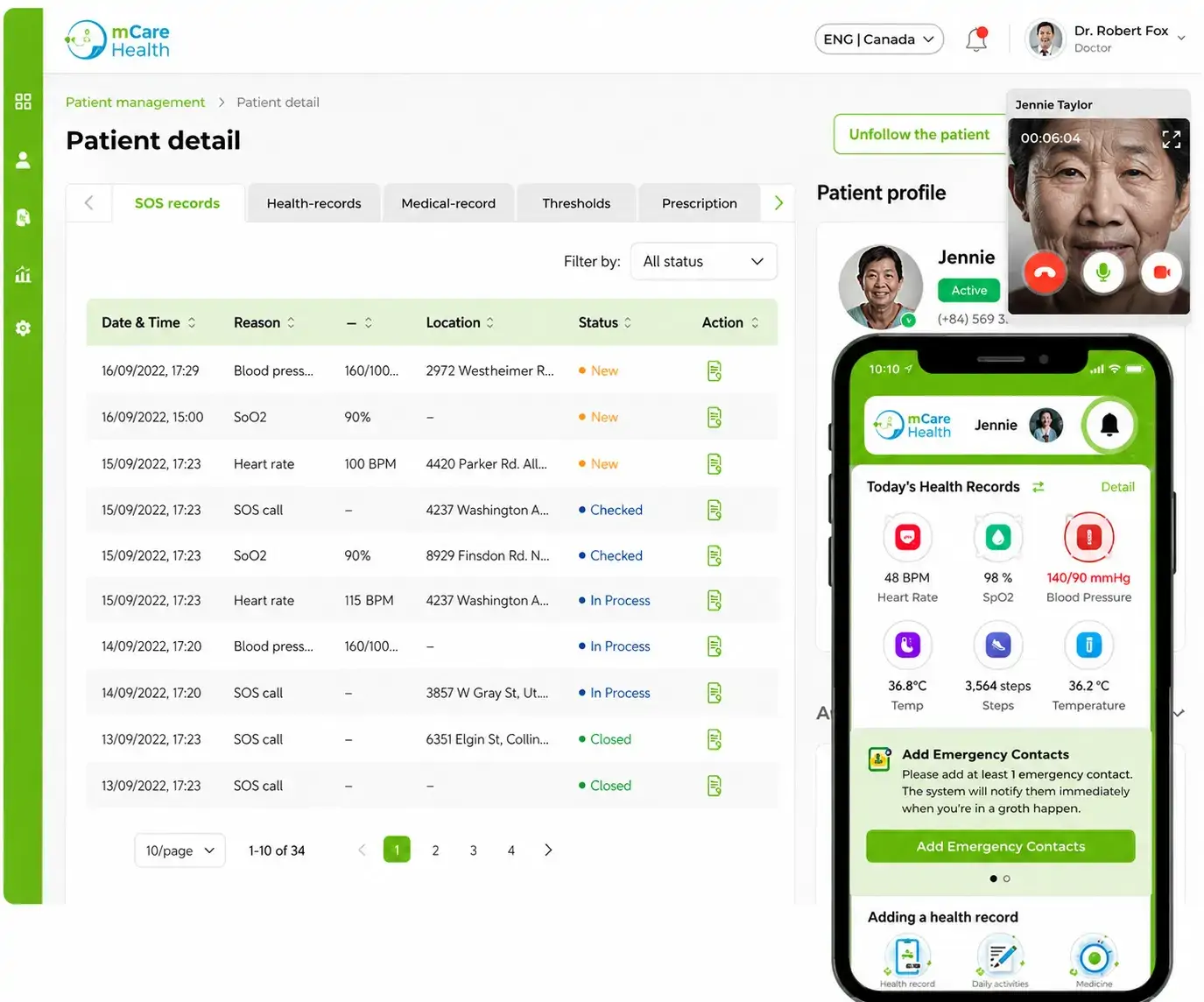
Task: Select current page 1 button
Action: (397, 850)
